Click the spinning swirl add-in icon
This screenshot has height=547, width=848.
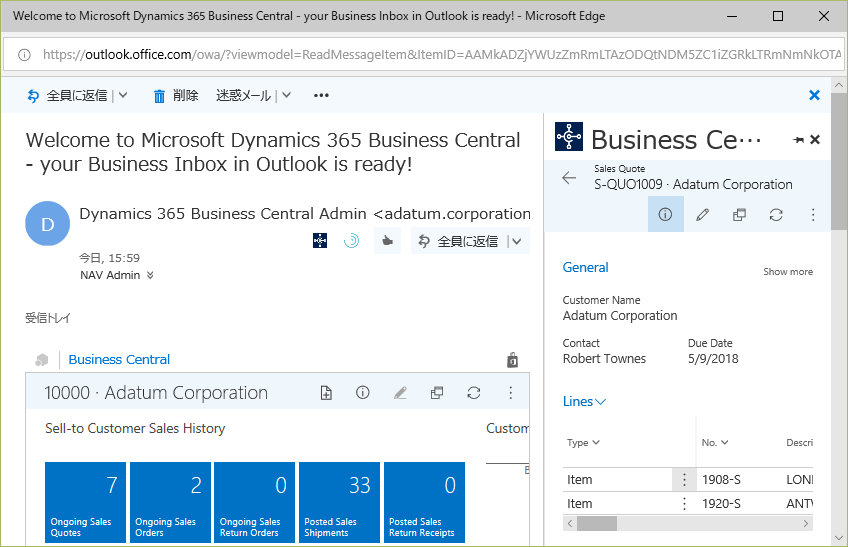(352, 240)
